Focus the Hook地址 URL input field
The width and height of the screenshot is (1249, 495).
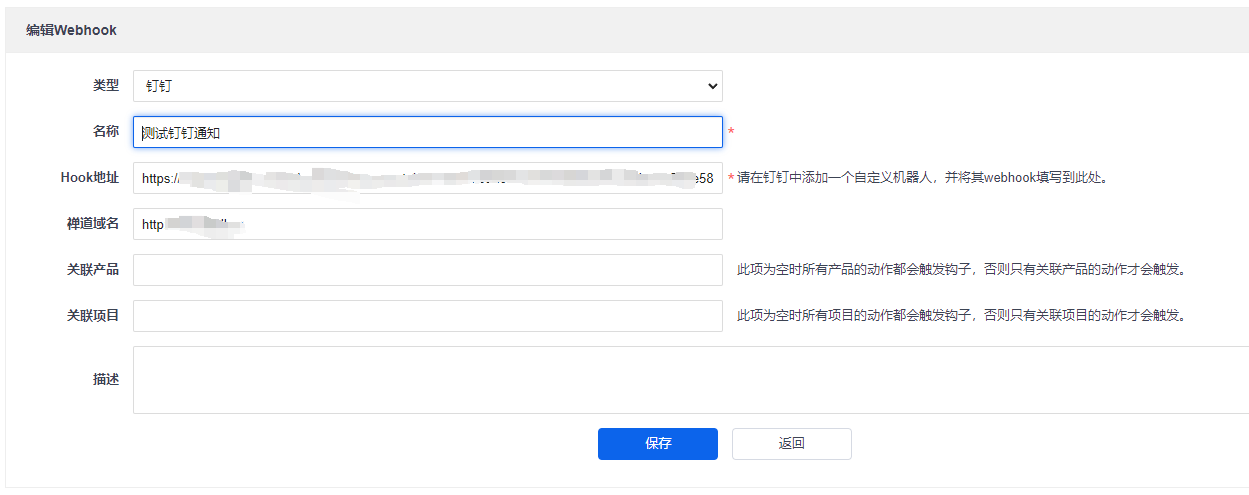pos(427,178)
